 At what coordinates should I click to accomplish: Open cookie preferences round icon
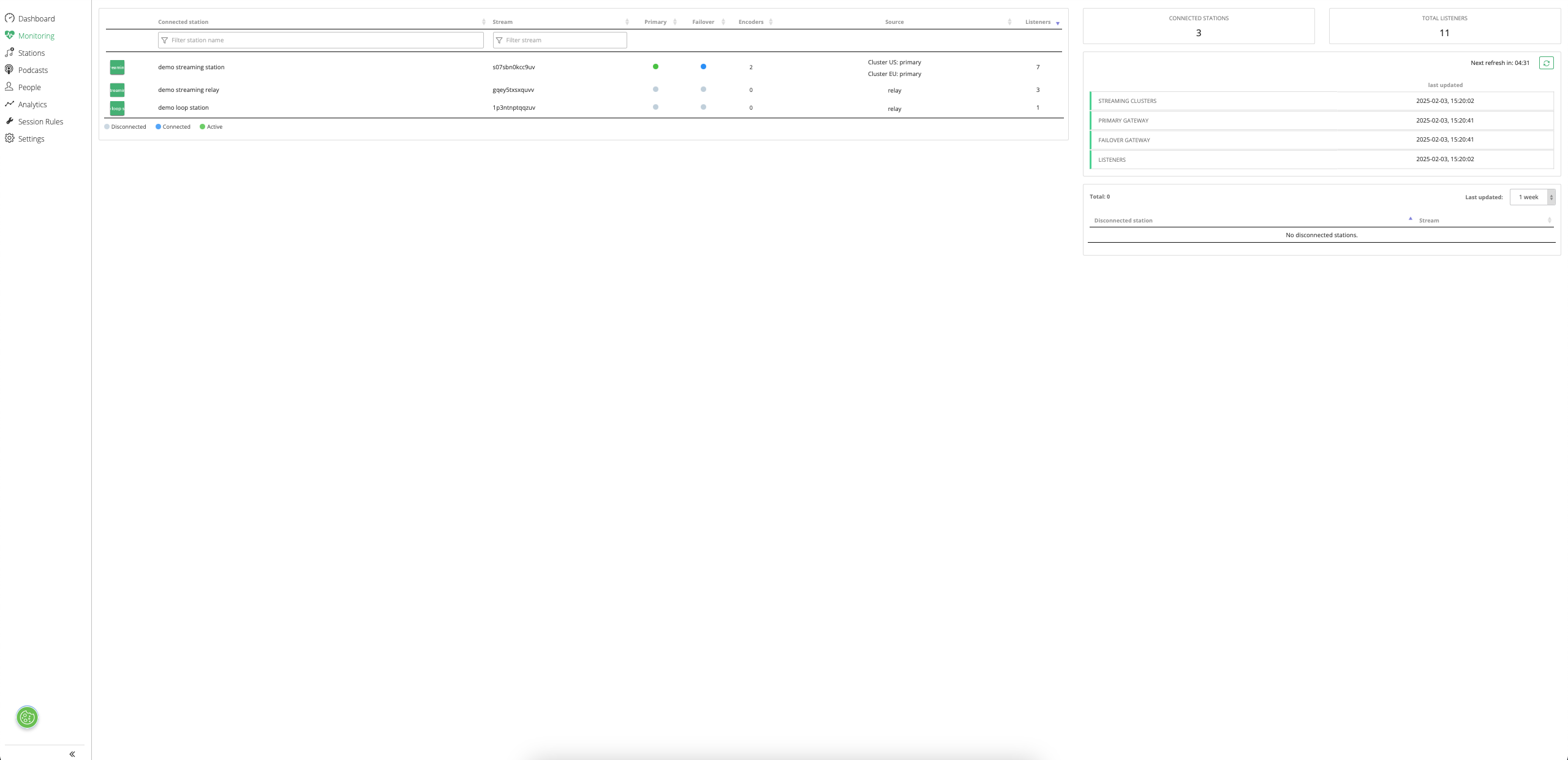27,717
